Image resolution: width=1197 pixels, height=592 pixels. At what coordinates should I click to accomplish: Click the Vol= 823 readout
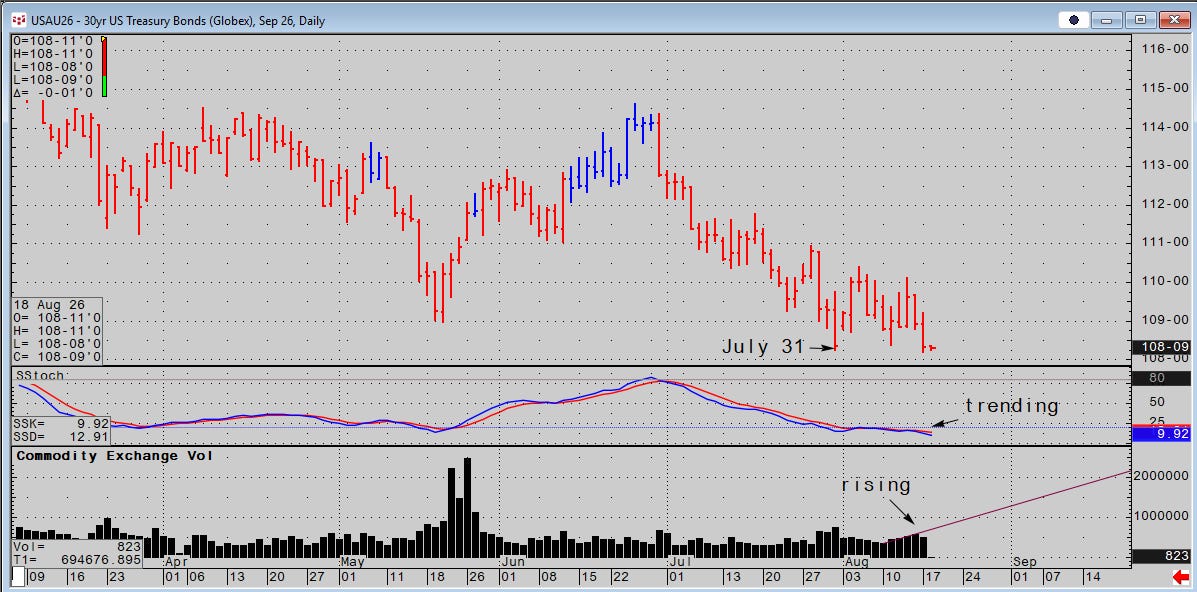pyautogui.click(x=77, y=547)
